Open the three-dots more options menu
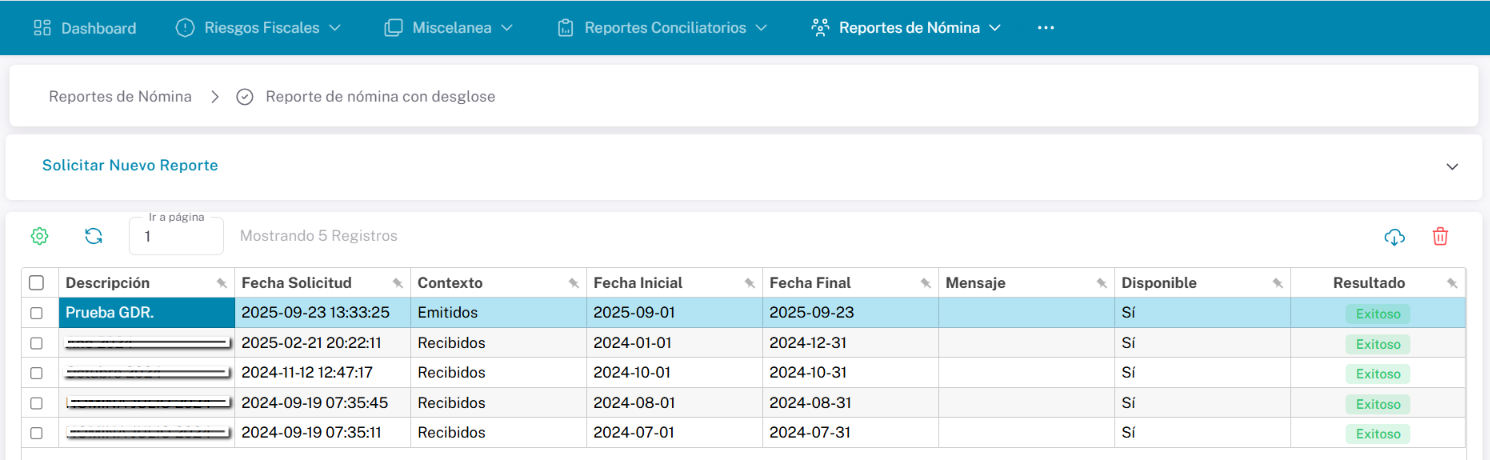This screenshot has height=460, width=1490. (1046, 28)
